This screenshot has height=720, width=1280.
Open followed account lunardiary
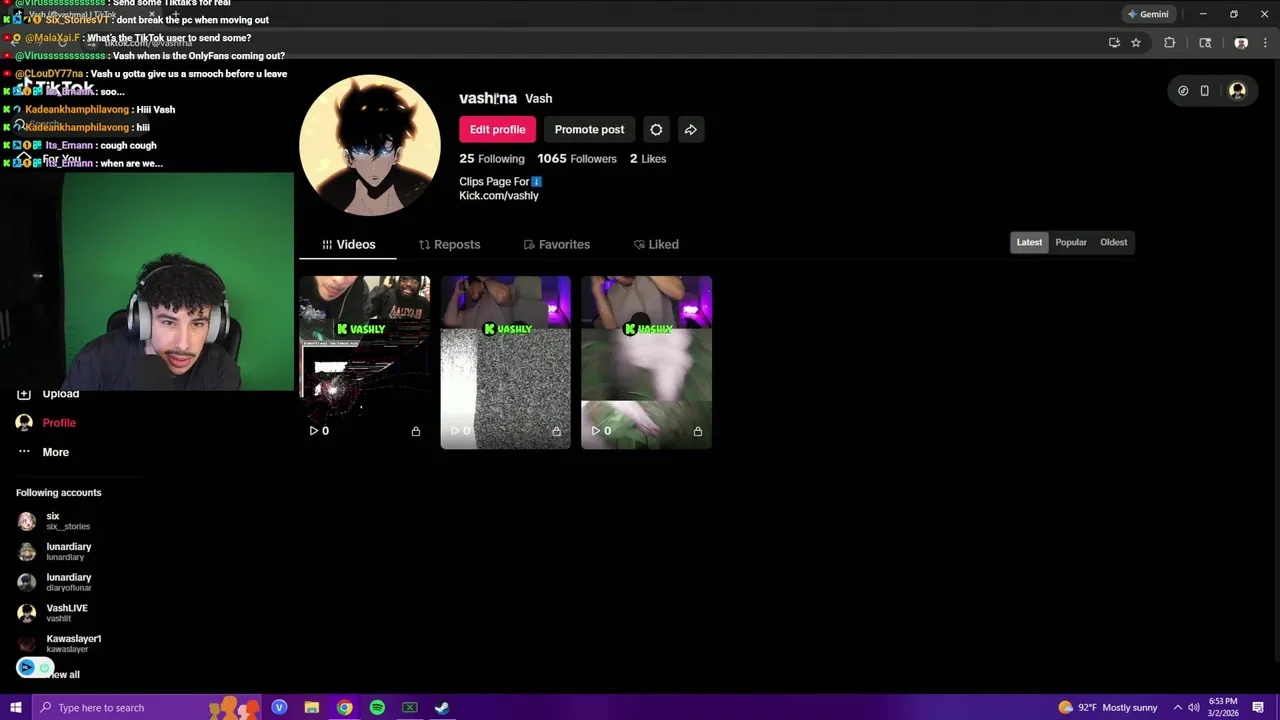point(55,551)
